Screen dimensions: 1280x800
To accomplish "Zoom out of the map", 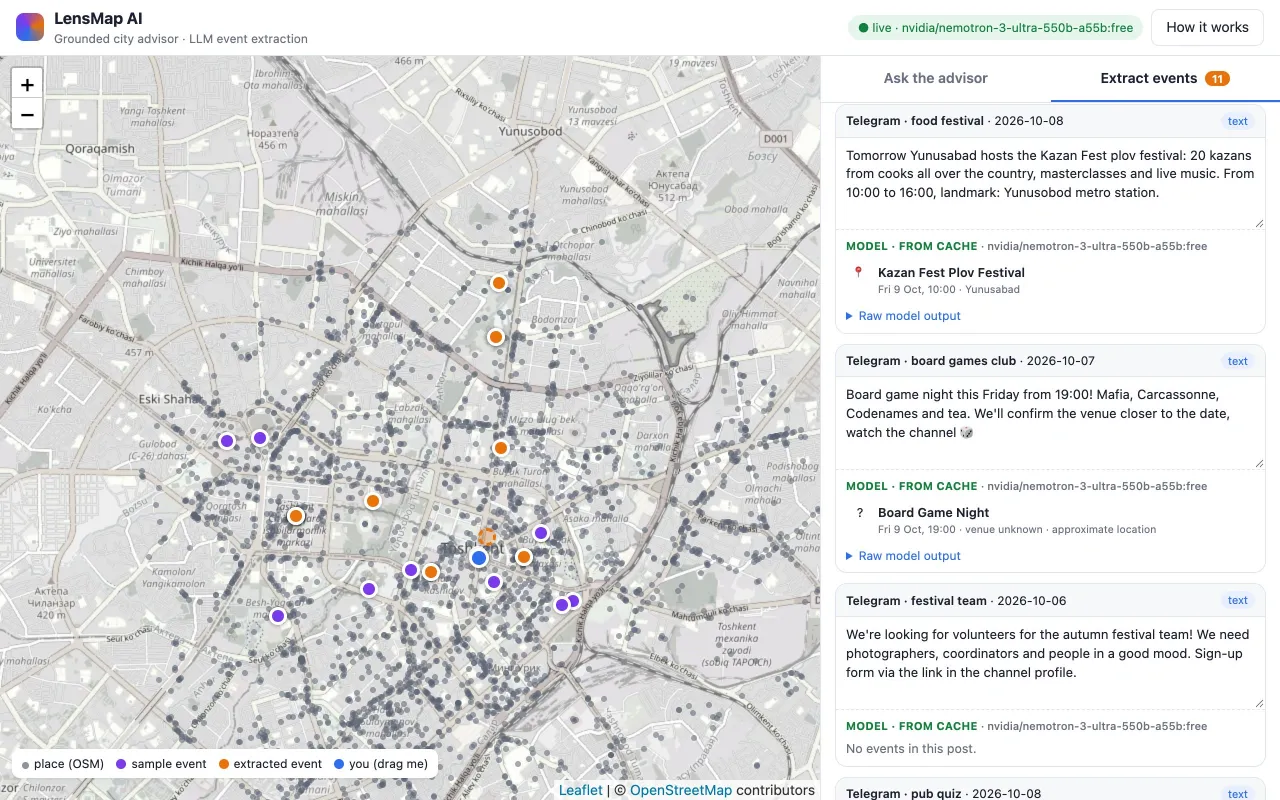I will (27, 115).
